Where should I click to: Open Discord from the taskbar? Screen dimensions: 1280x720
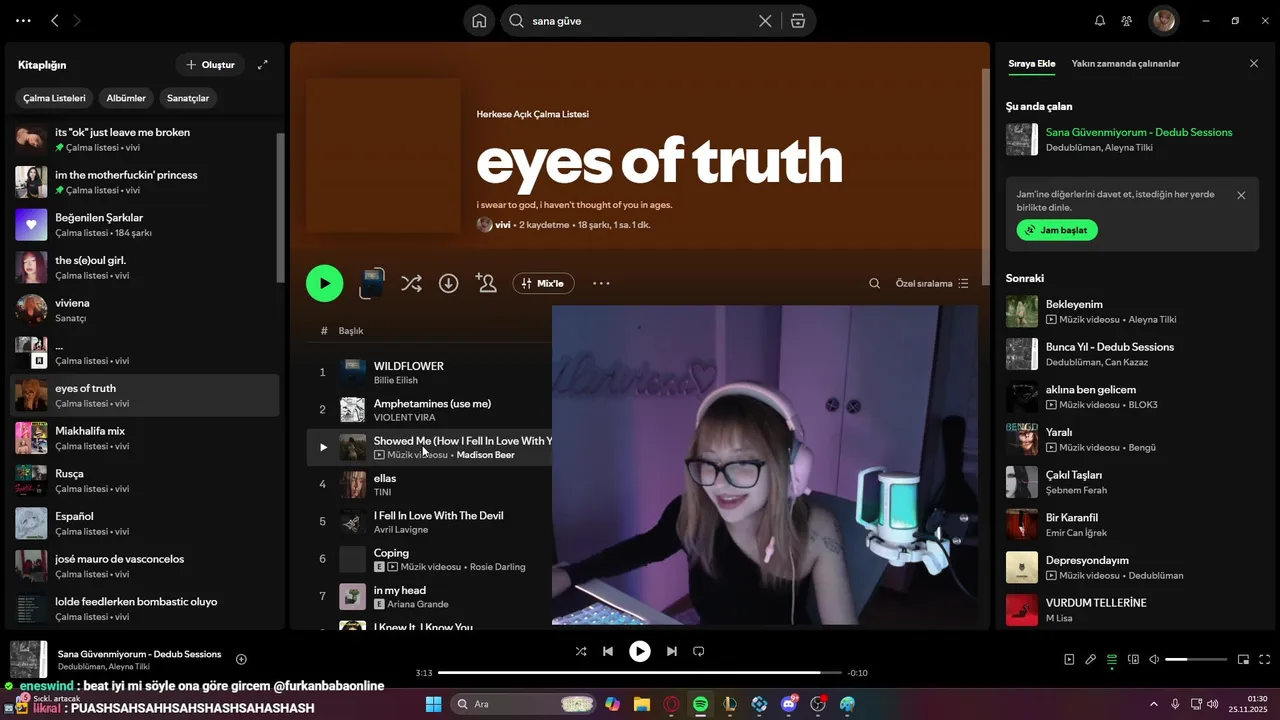point(789,704)
